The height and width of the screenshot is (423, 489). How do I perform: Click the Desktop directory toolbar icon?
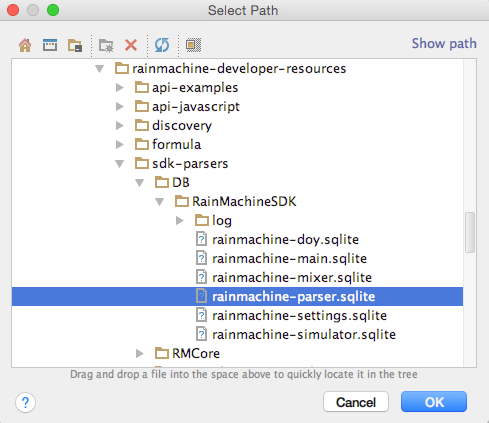50,45
